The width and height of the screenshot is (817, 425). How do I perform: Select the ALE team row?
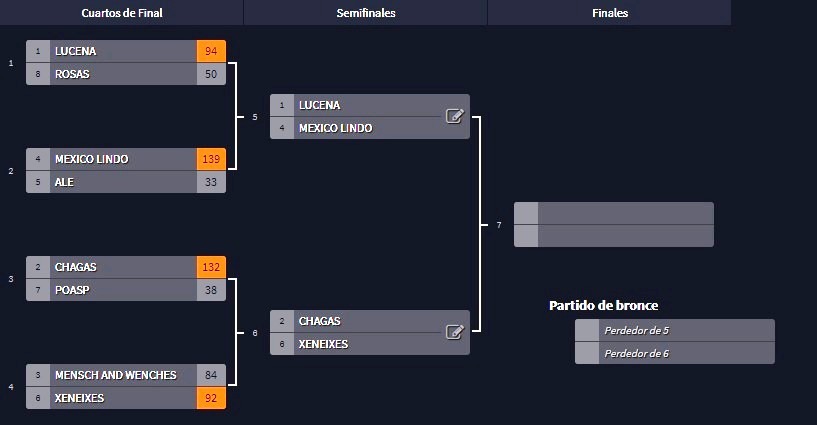[122, 182]
